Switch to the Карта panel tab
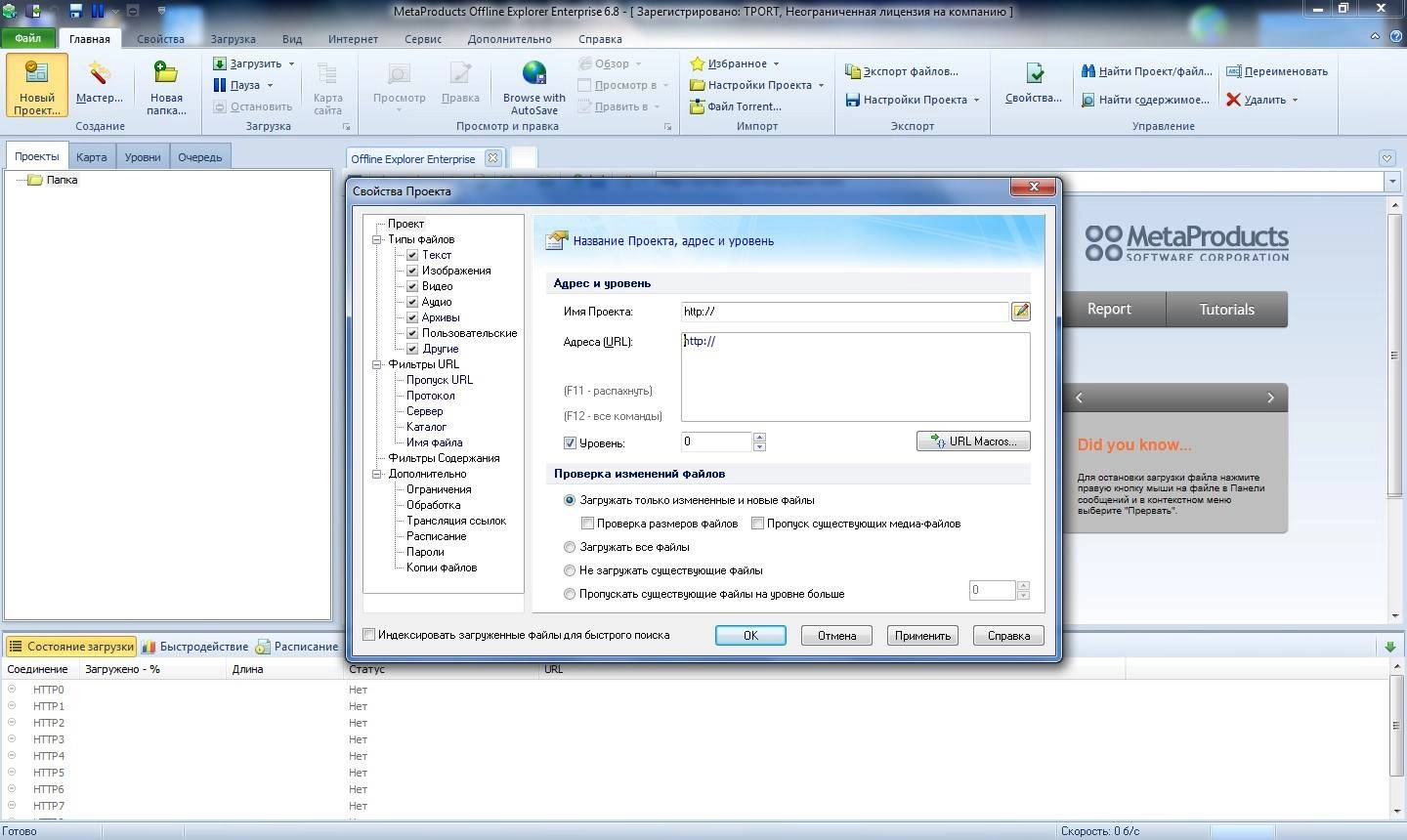The image size is (1407, 840). pos(92,157)
